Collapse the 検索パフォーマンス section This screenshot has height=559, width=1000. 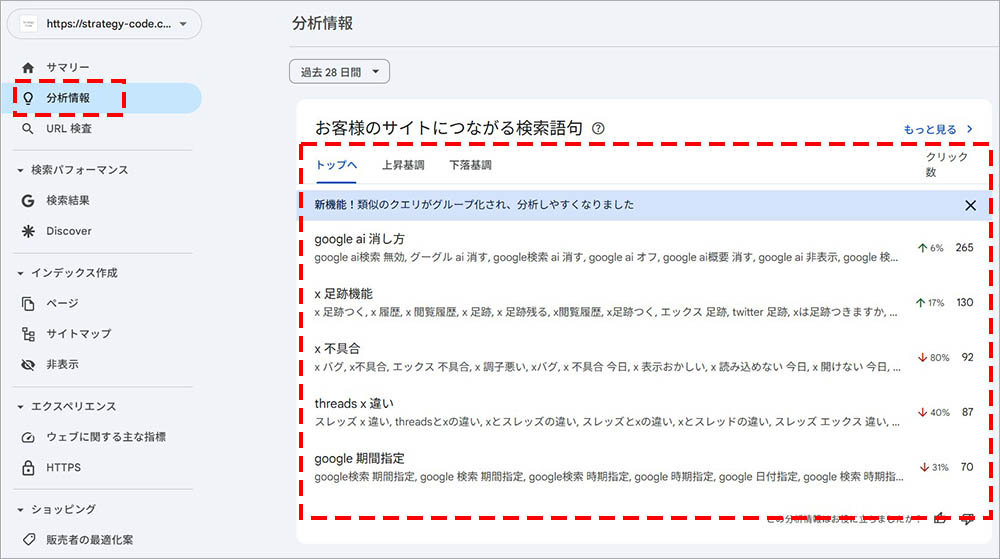click(21, 170)
